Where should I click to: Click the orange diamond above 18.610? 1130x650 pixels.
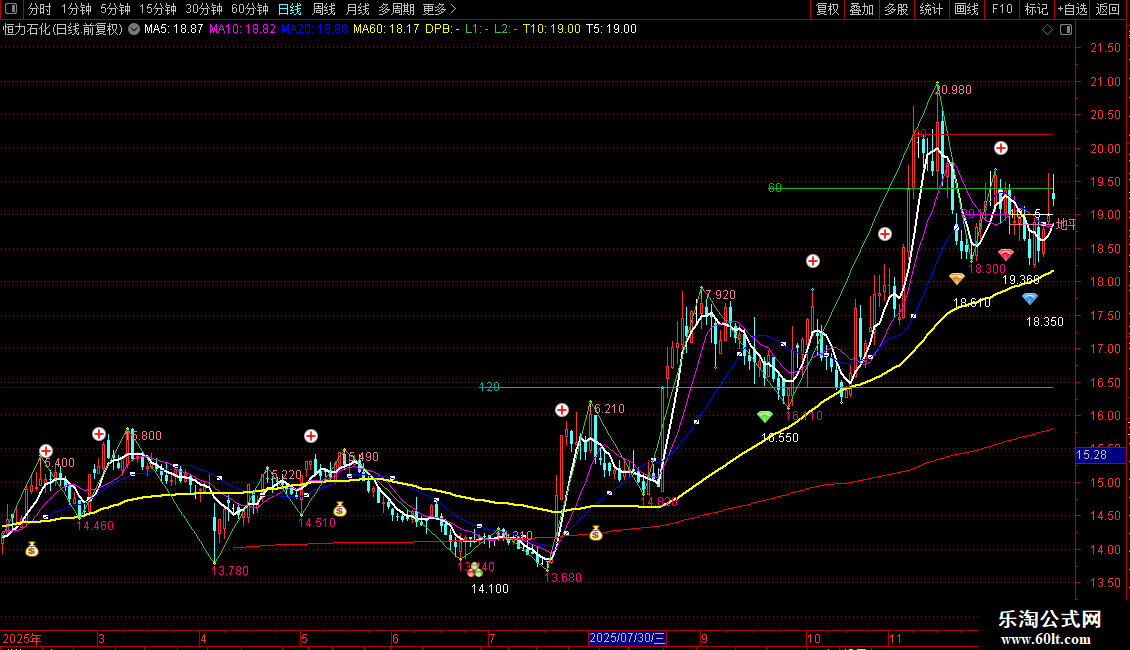pyautogui.click(x=957, y=278)
